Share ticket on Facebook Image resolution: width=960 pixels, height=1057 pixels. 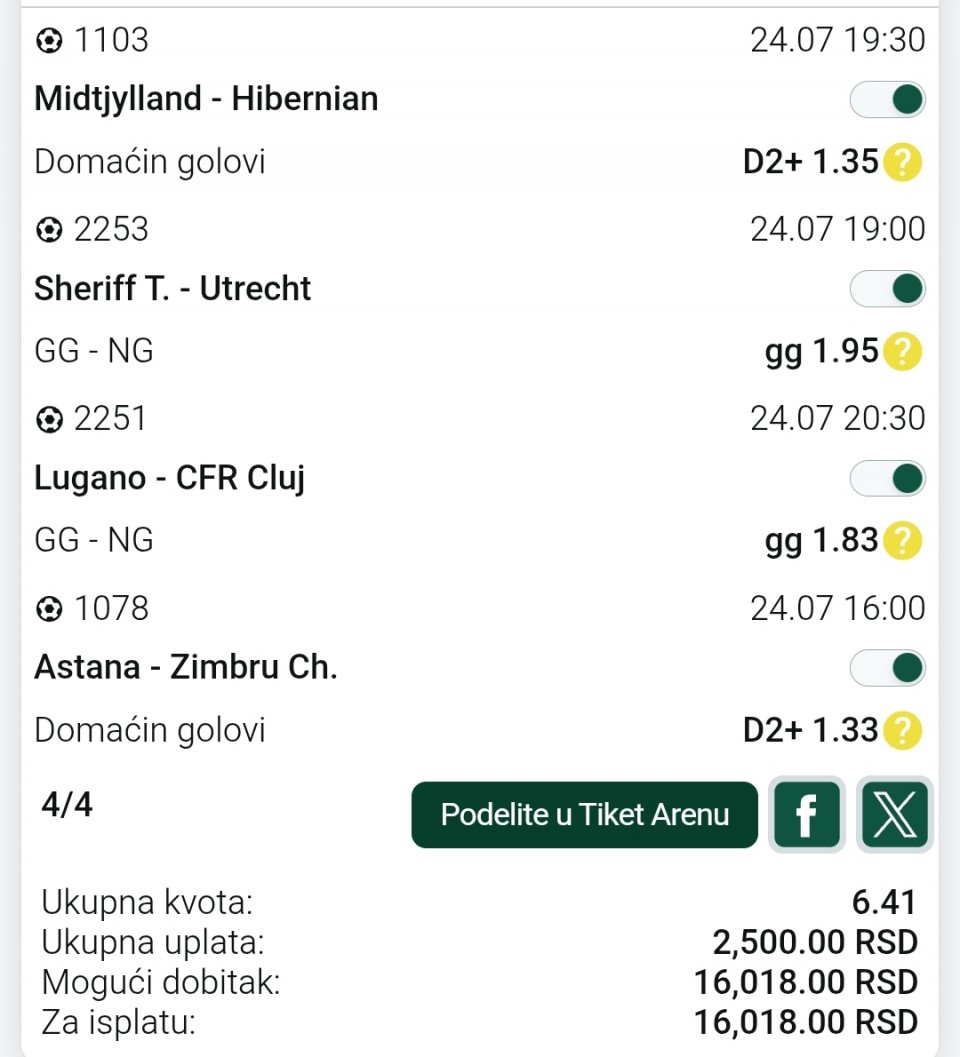coord(806,814)
